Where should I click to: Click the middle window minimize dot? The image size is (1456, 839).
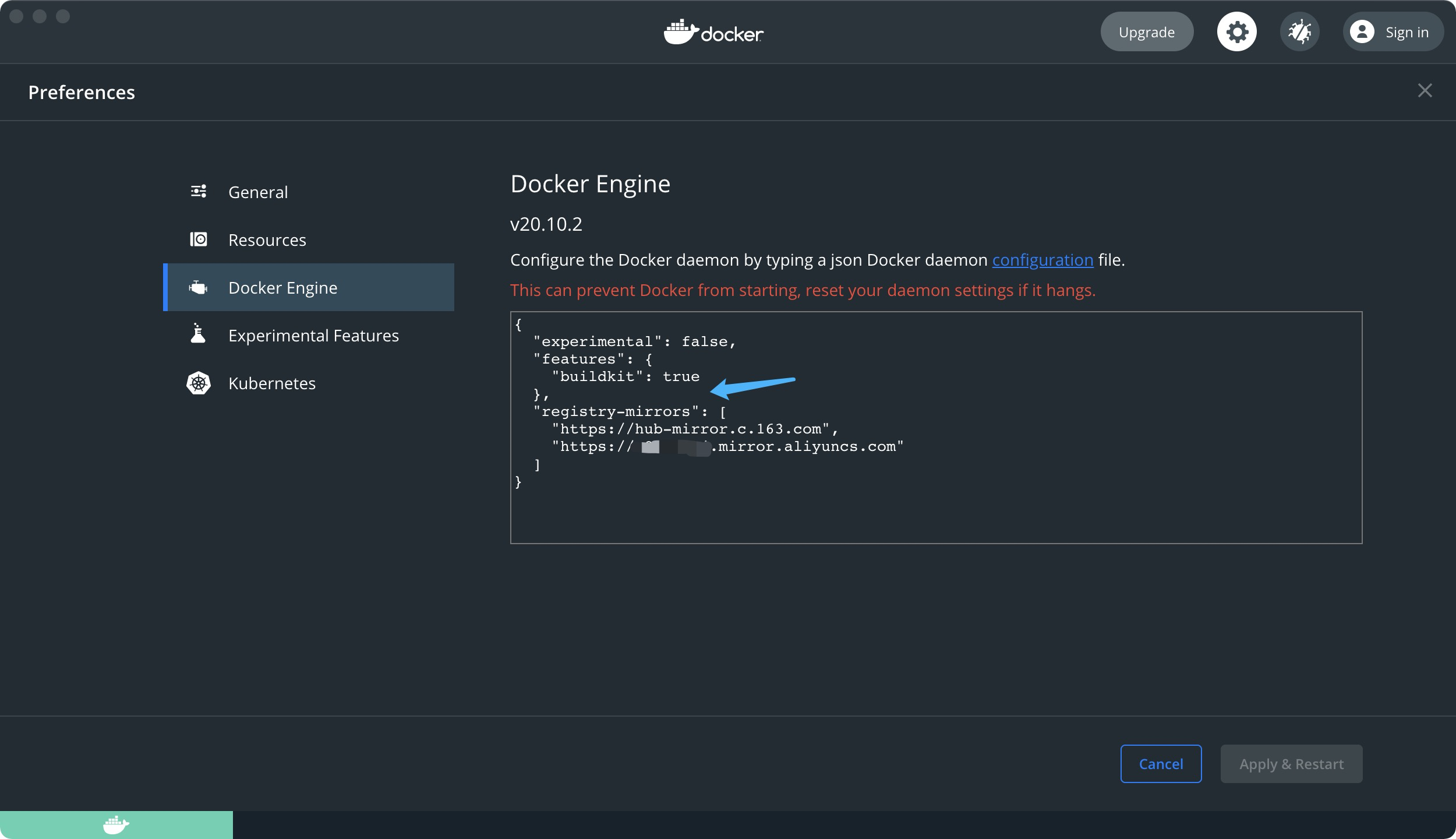[40, 16]
